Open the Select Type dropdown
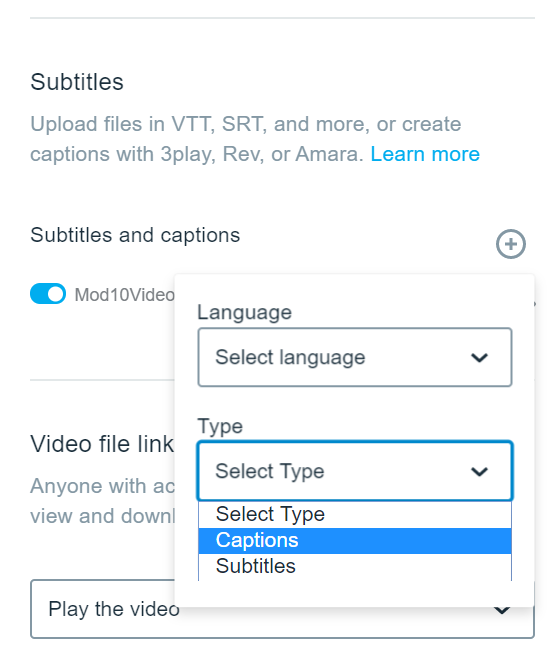557x661 pixels. point(355,471)
